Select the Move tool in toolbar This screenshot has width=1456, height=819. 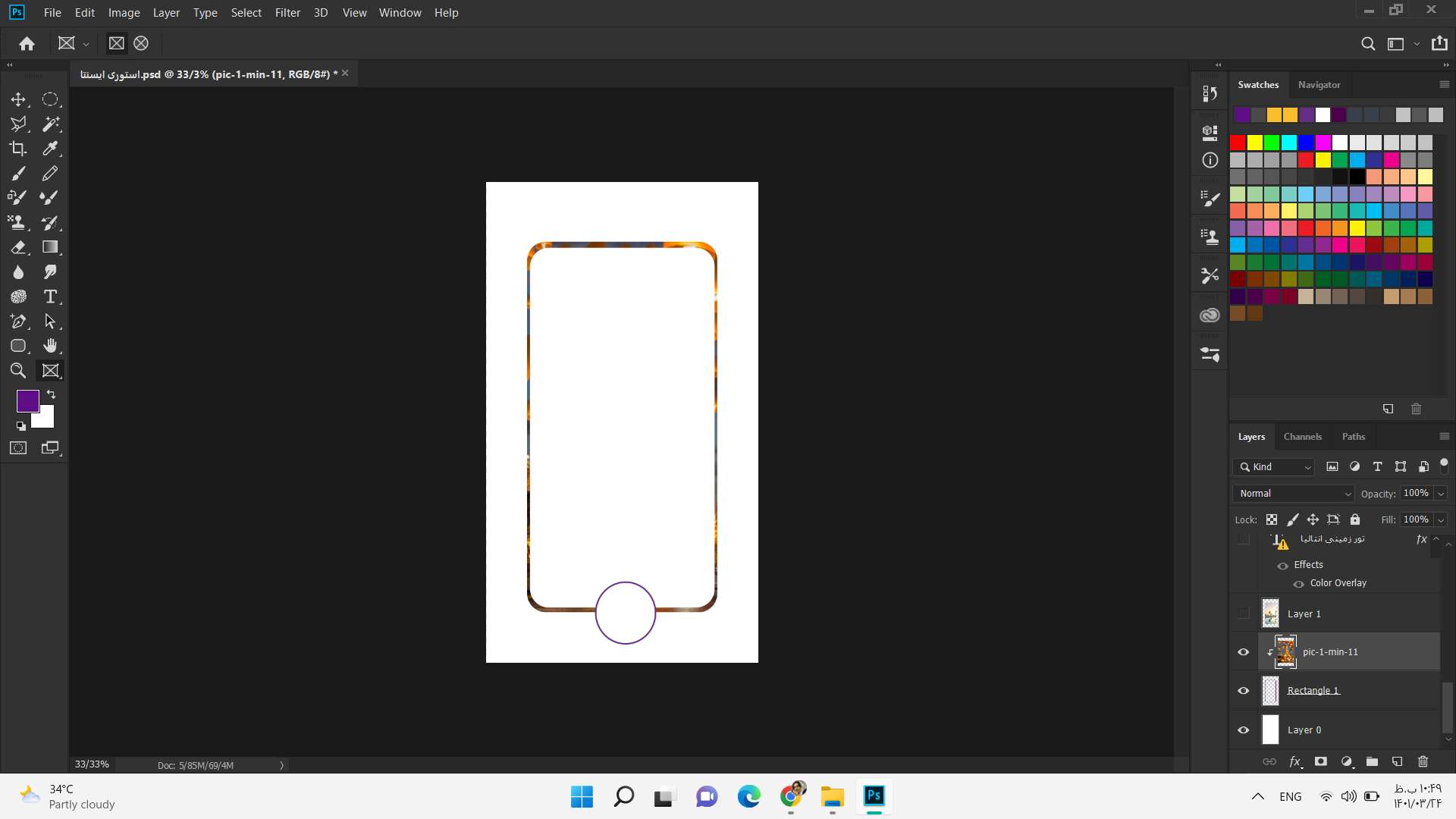coord(18,99)
